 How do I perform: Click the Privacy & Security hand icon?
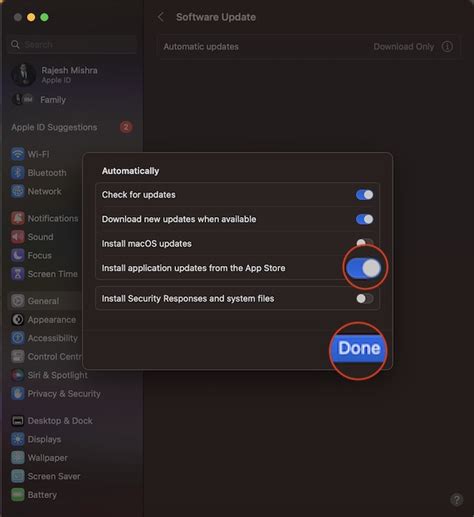18,394
